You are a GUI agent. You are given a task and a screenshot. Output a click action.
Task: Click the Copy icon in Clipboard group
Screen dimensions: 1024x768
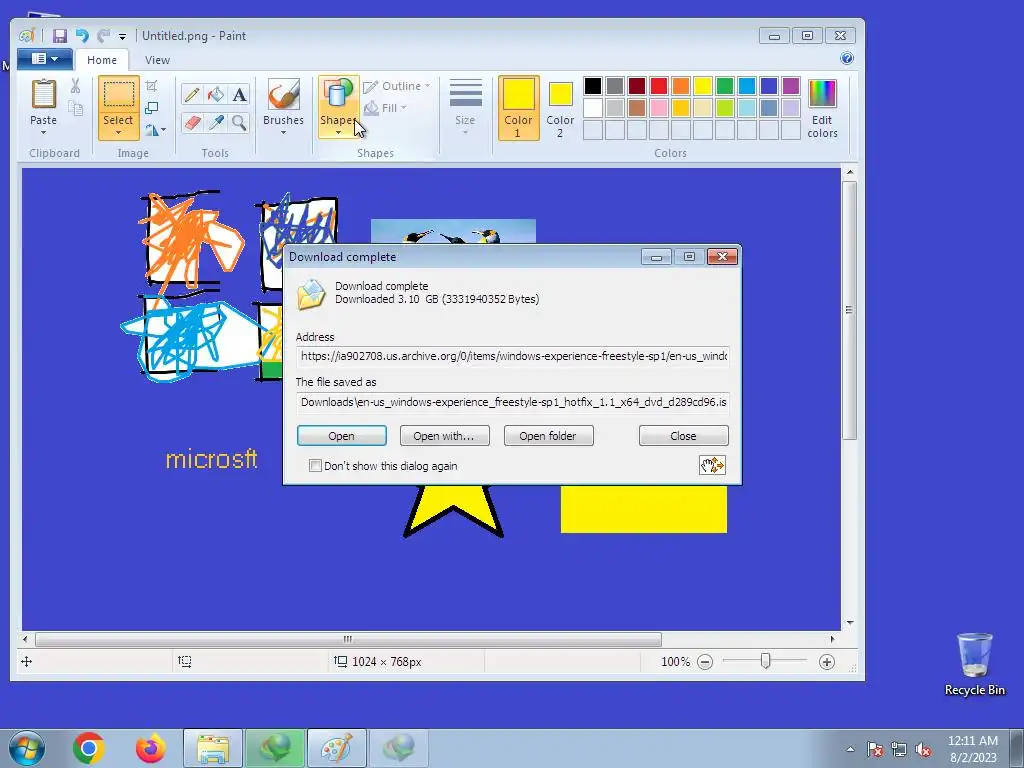(76, 108)
